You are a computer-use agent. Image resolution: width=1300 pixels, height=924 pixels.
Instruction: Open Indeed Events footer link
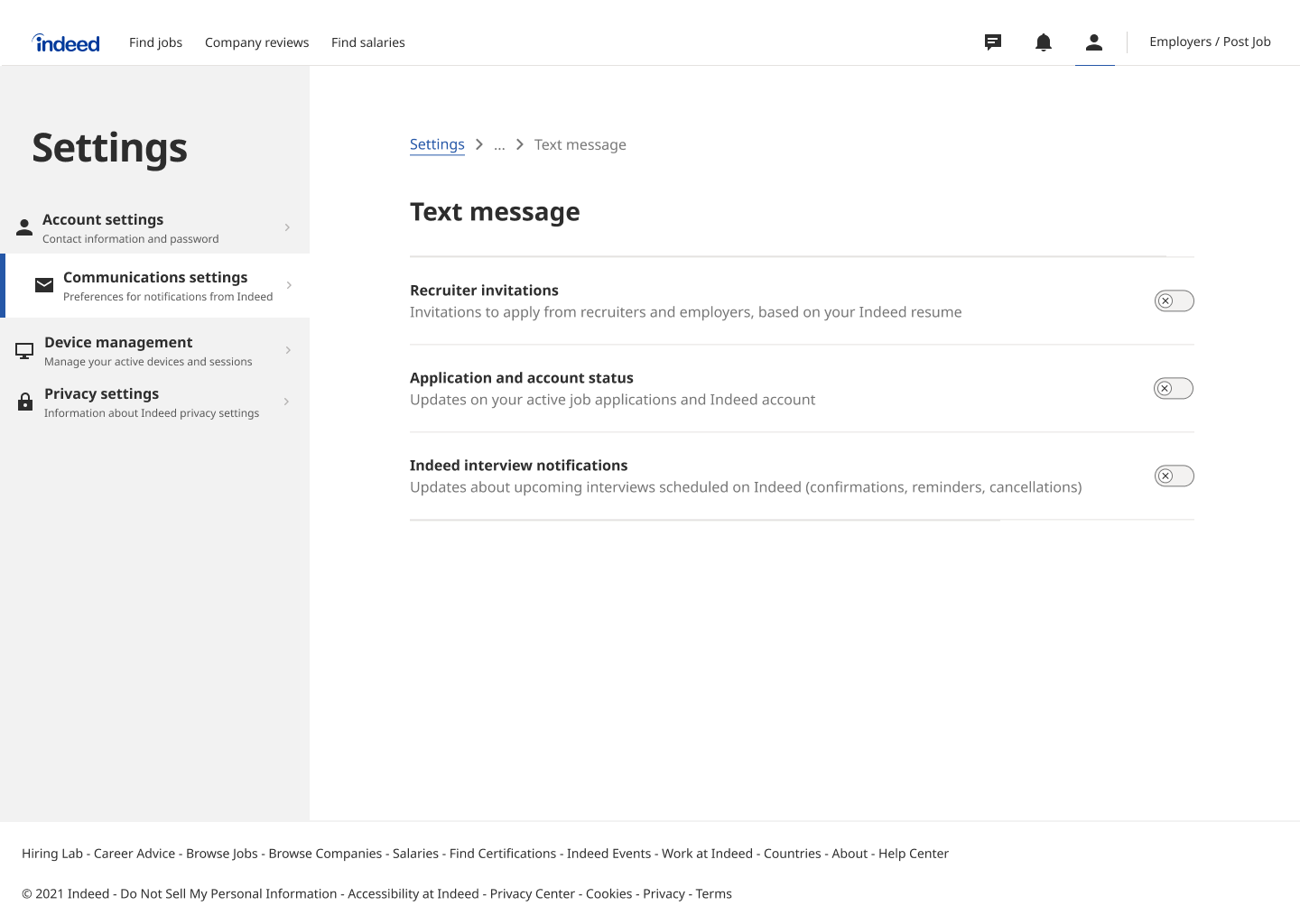608,854
